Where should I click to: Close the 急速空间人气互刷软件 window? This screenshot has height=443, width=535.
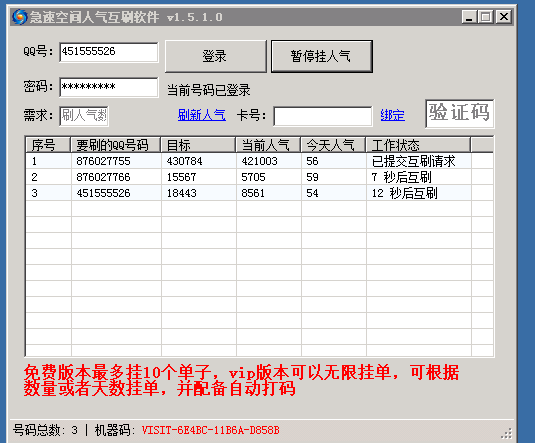coord(504,17)
